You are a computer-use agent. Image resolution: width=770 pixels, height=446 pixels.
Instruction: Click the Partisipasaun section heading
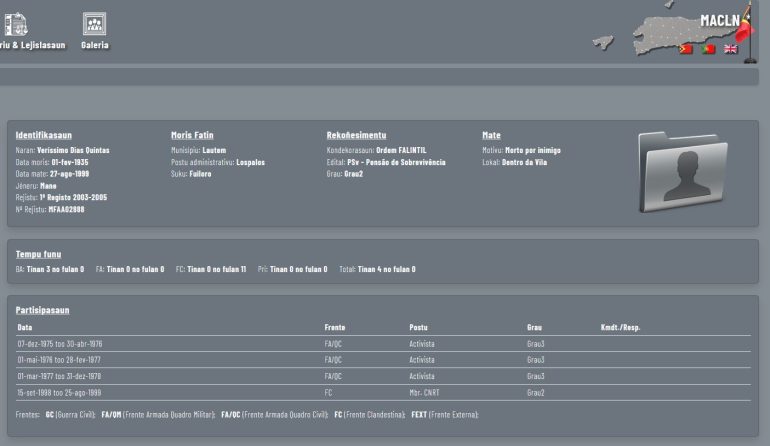coord(42,310)
